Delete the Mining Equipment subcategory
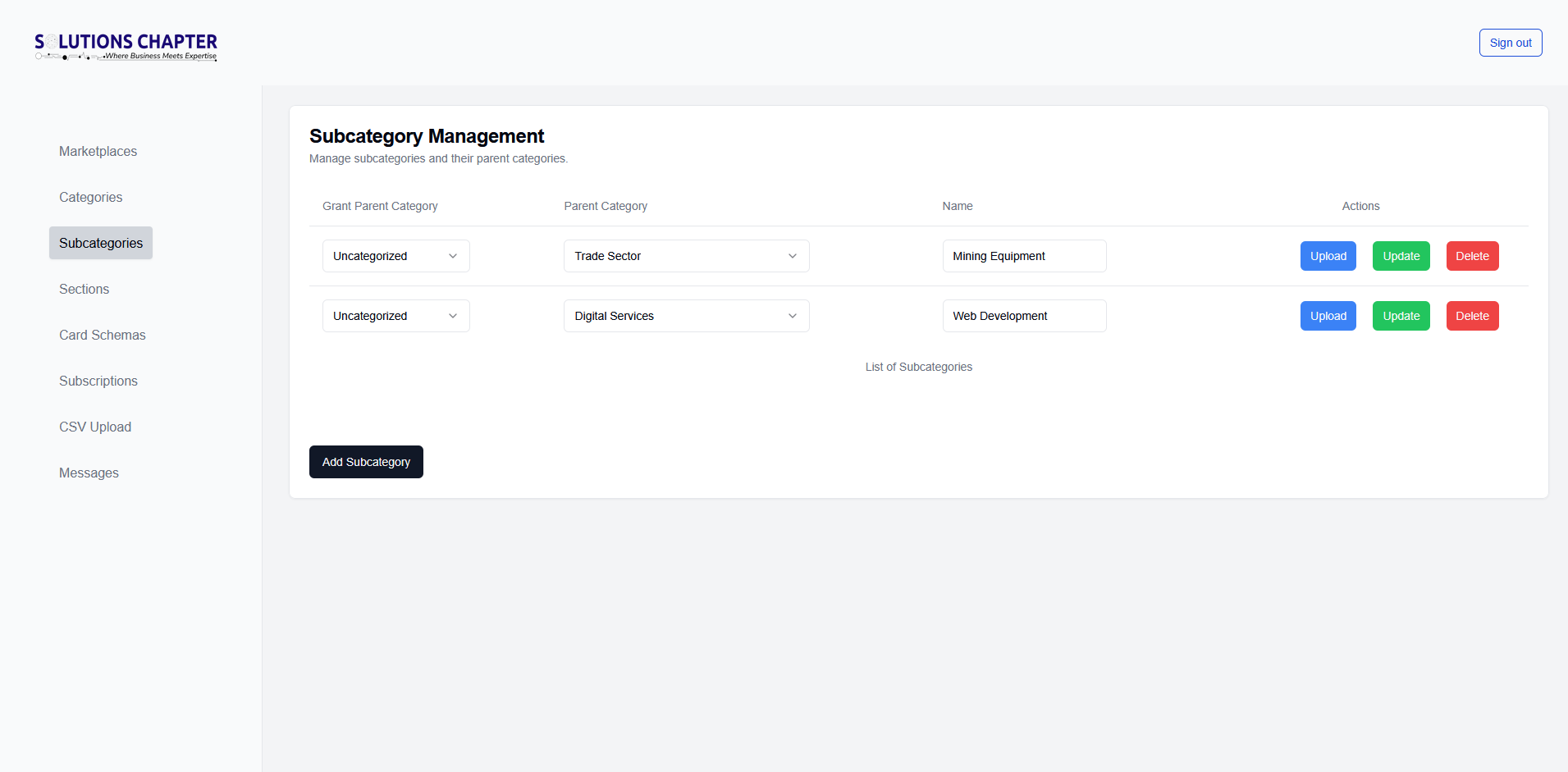 point(1472,256)
